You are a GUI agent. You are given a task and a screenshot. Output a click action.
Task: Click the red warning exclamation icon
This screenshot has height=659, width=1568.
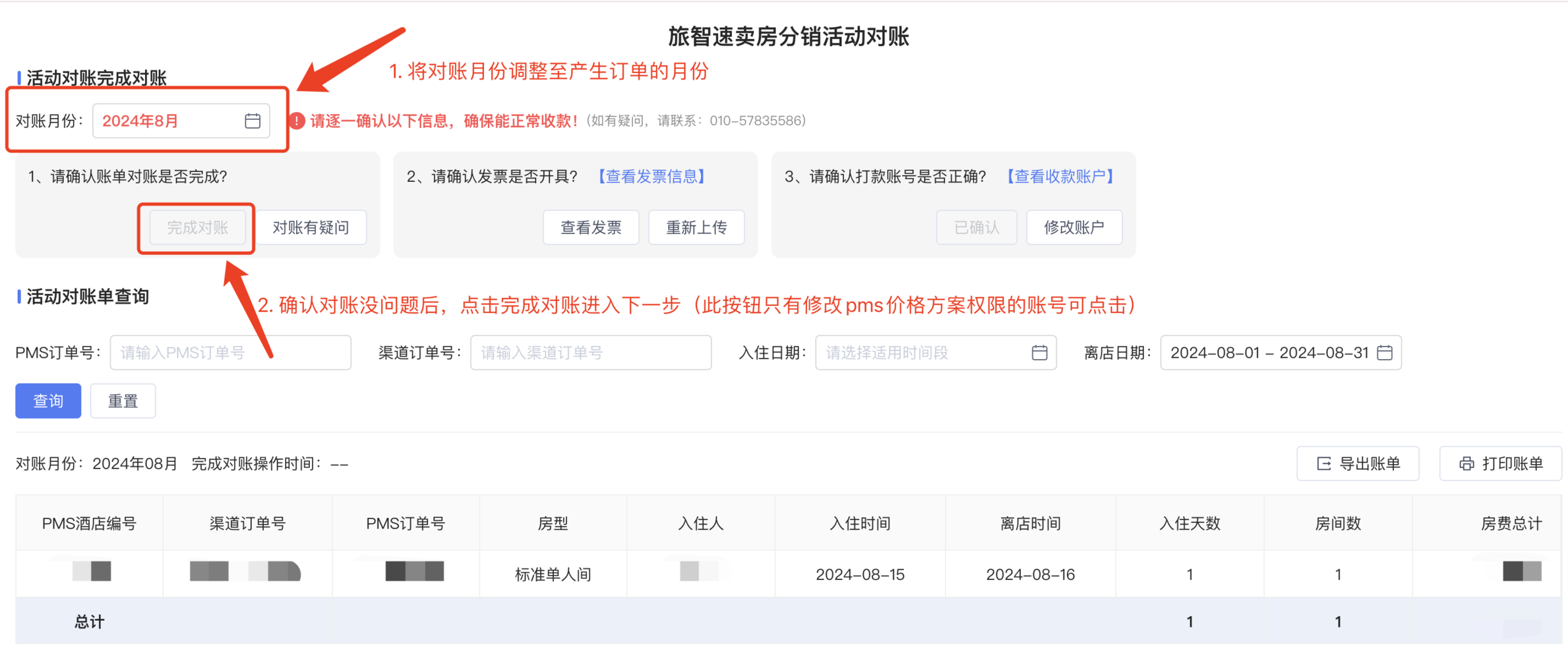pyautogui.click(x=297, y=121)
